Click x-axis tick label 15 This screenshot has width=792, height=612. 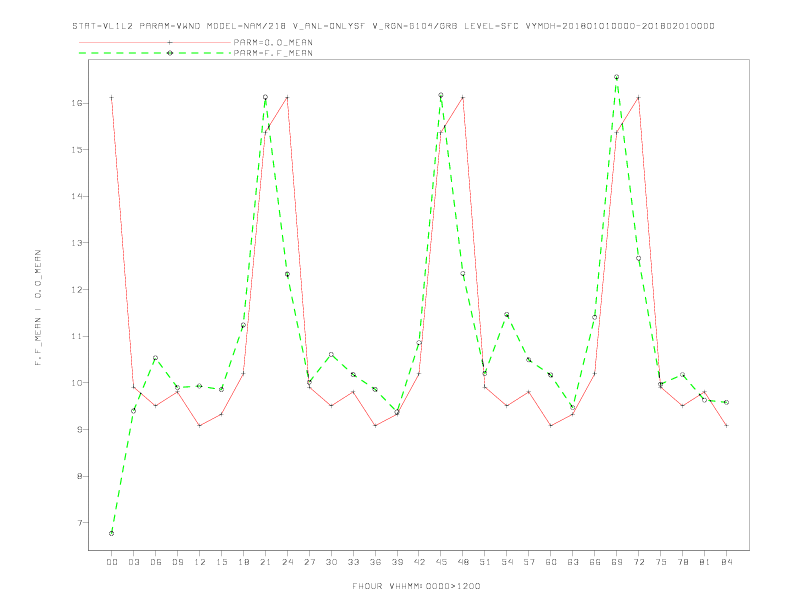221,562
